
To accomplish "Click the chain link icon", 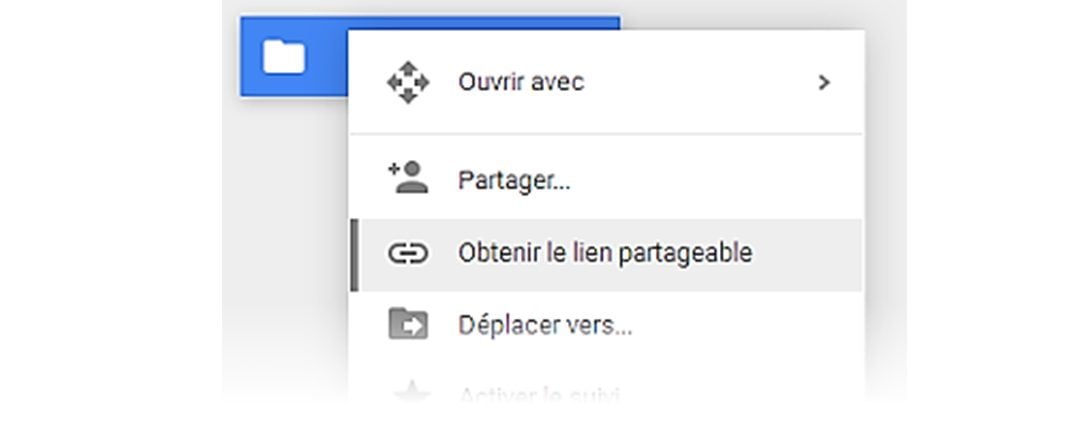I will (407, 254).
